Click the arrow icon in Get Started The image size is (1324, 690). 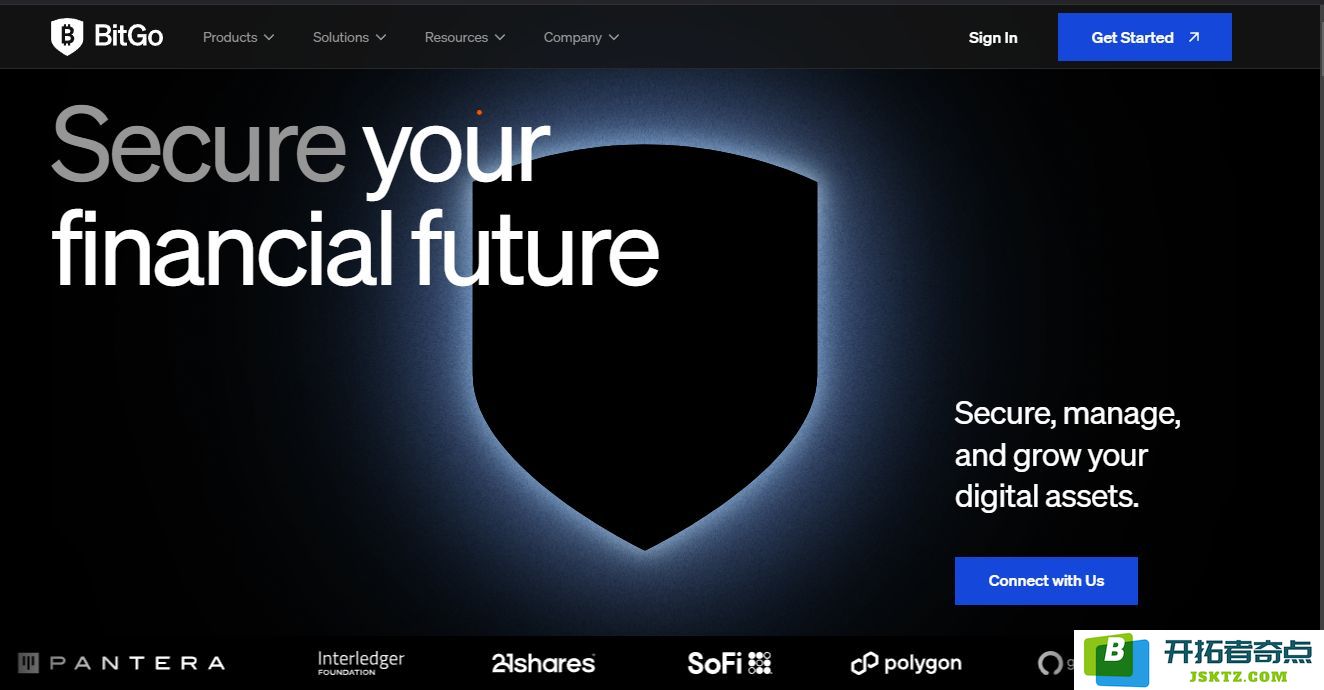1194,37
